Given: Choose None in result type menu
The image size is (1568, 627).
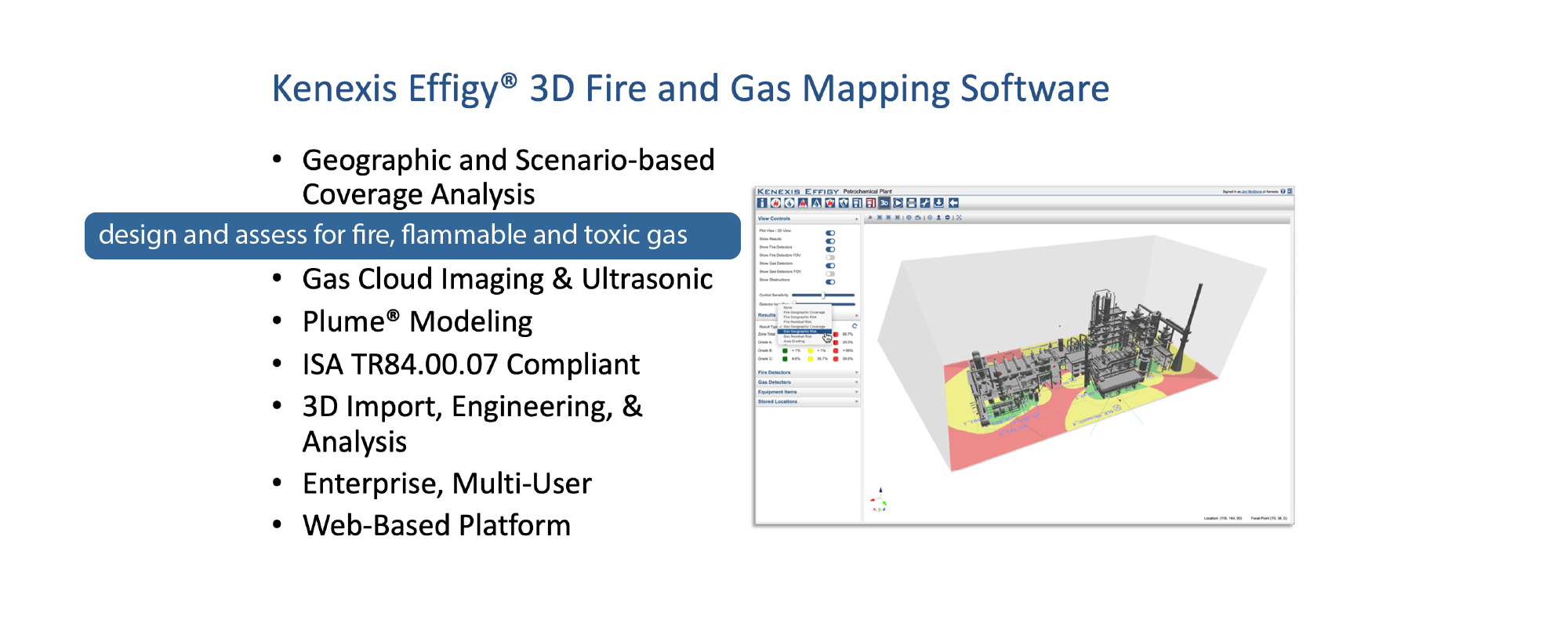Looking at the screenshot, I should 788,307.
